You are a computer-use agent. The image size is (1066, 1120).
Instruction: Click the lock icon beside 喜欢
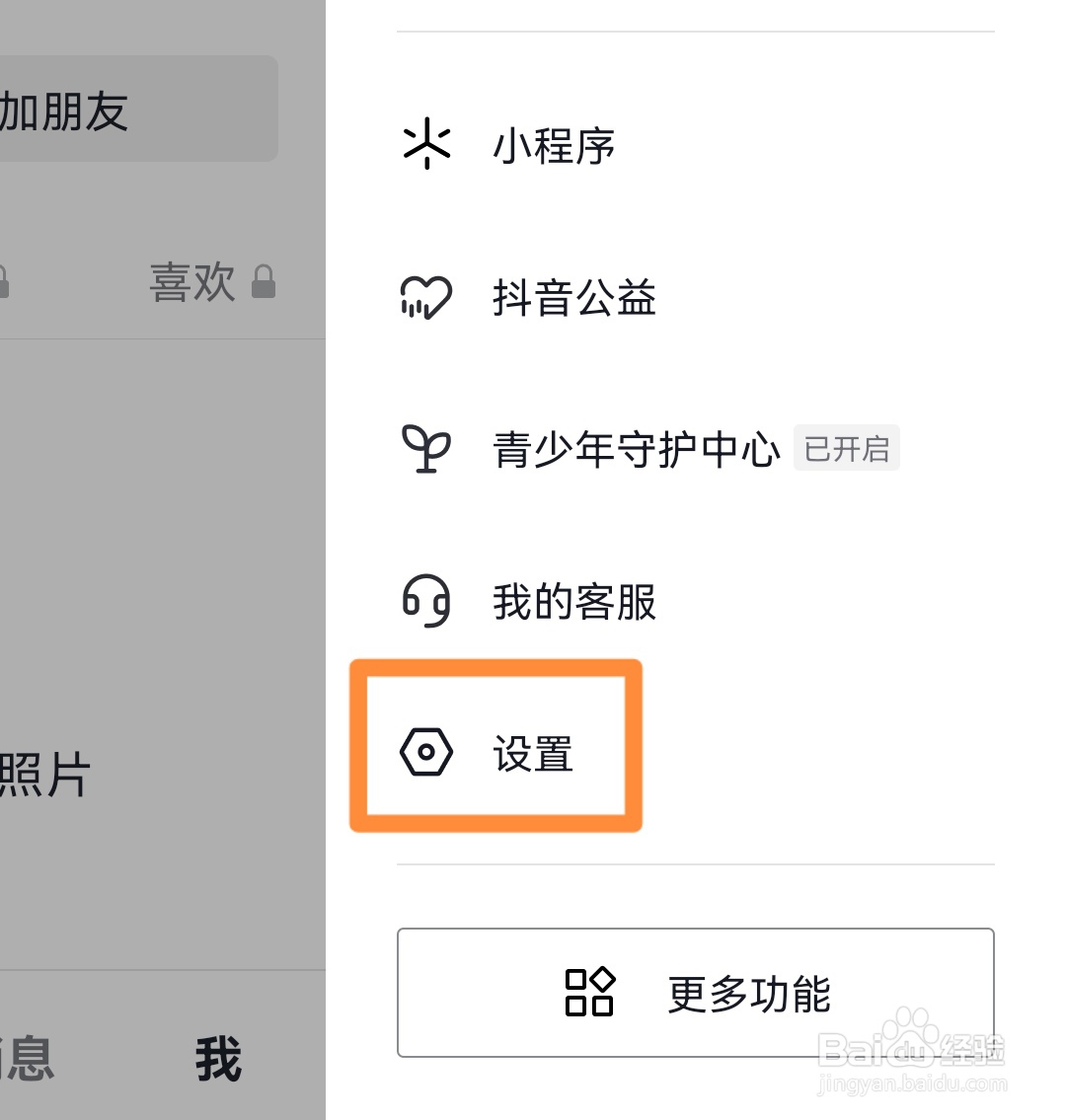click(x=263, y=282)
